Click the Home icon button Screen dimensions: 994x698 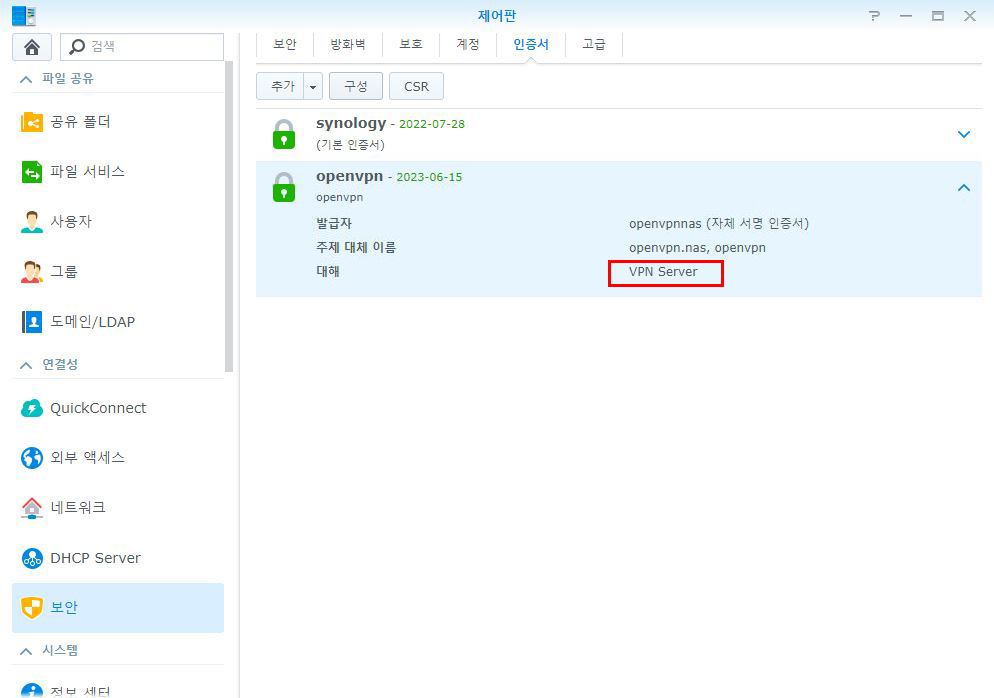click(x=32, y=47)
